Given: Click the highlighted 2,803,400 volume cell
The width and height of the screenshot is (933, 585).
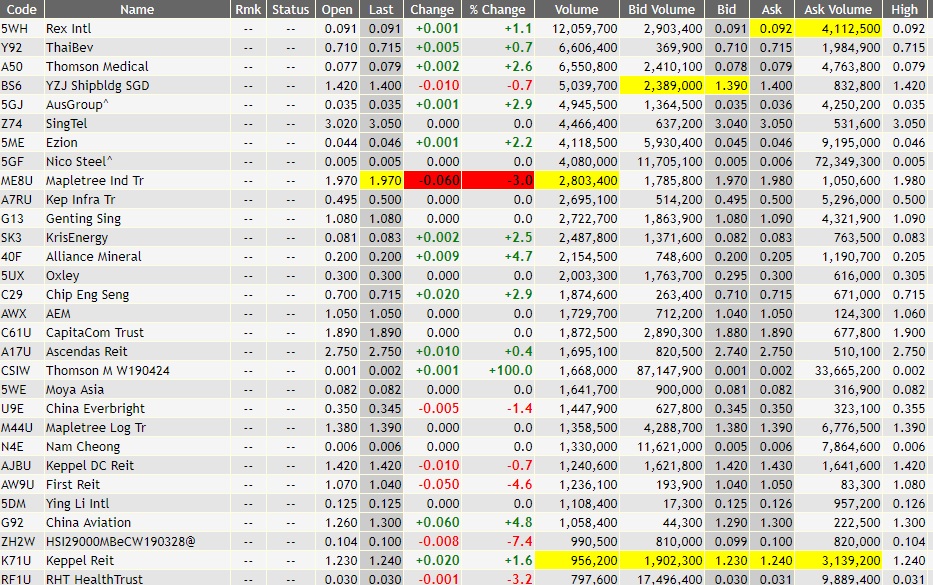Looking at the screenshot, I should coord(577,180).
